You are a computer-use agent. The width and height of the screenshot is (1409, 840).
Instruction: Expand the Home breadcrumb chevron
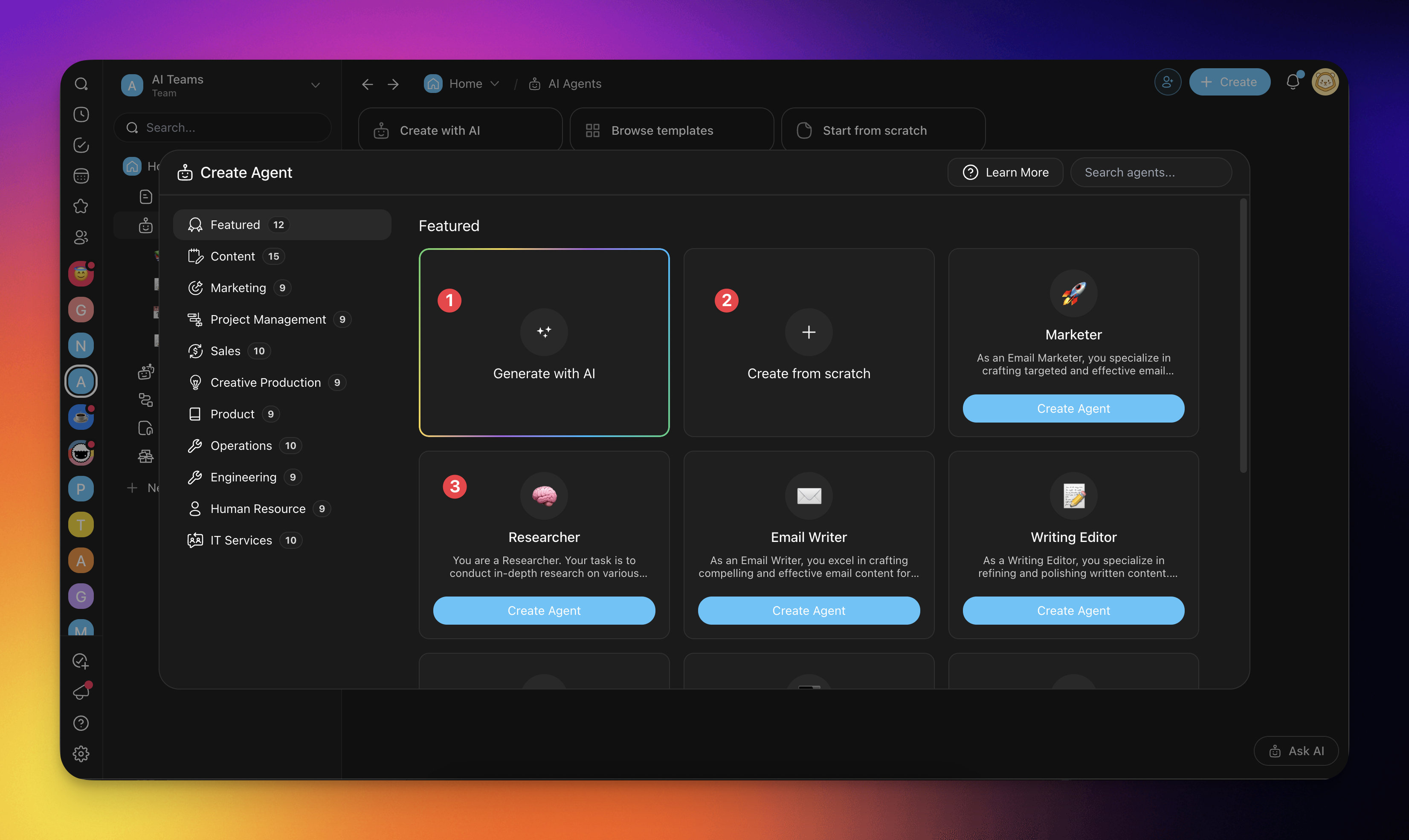495,84
